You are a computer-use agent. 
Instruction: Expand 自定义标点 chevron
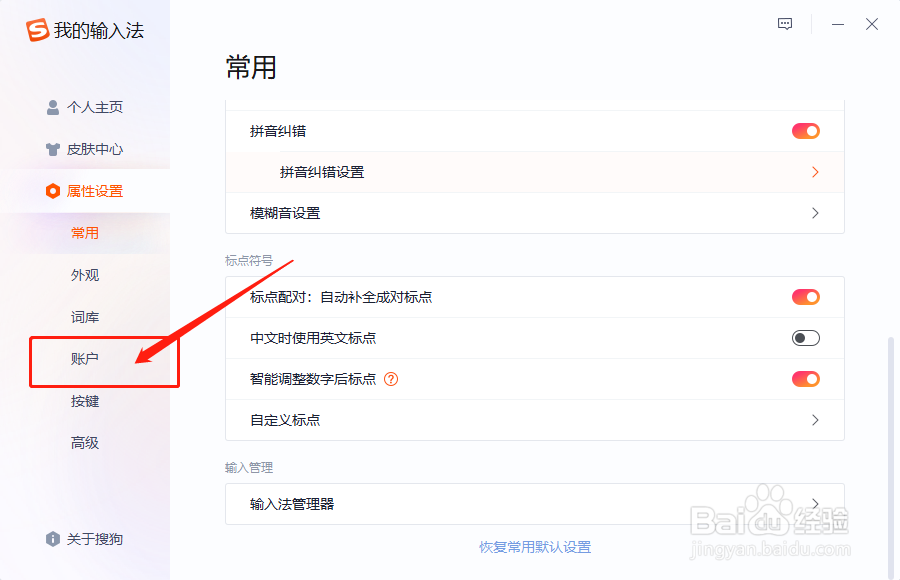coord(815,420)
